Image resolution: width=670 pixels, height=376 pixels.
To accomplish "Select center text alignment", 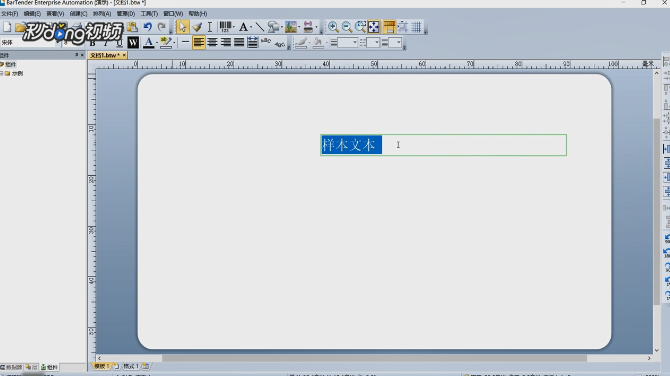I will (212, 42).
